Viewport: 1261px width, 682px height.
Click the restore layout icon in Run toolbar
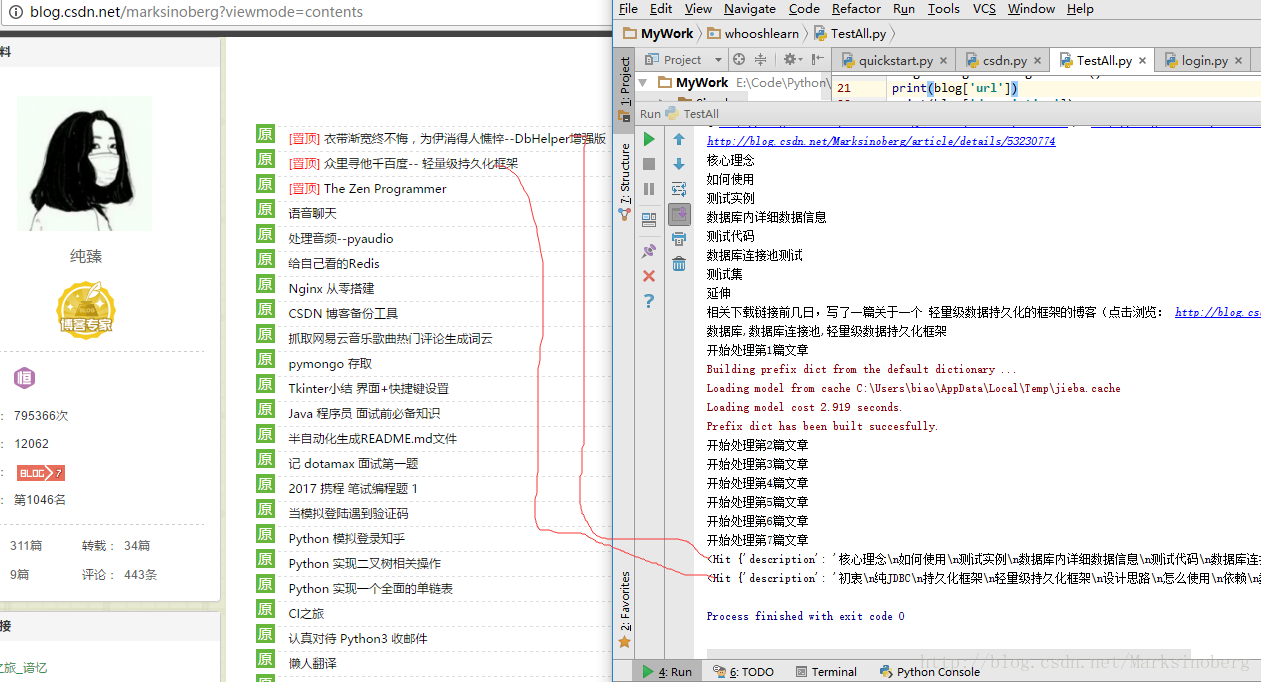[649, 220]
